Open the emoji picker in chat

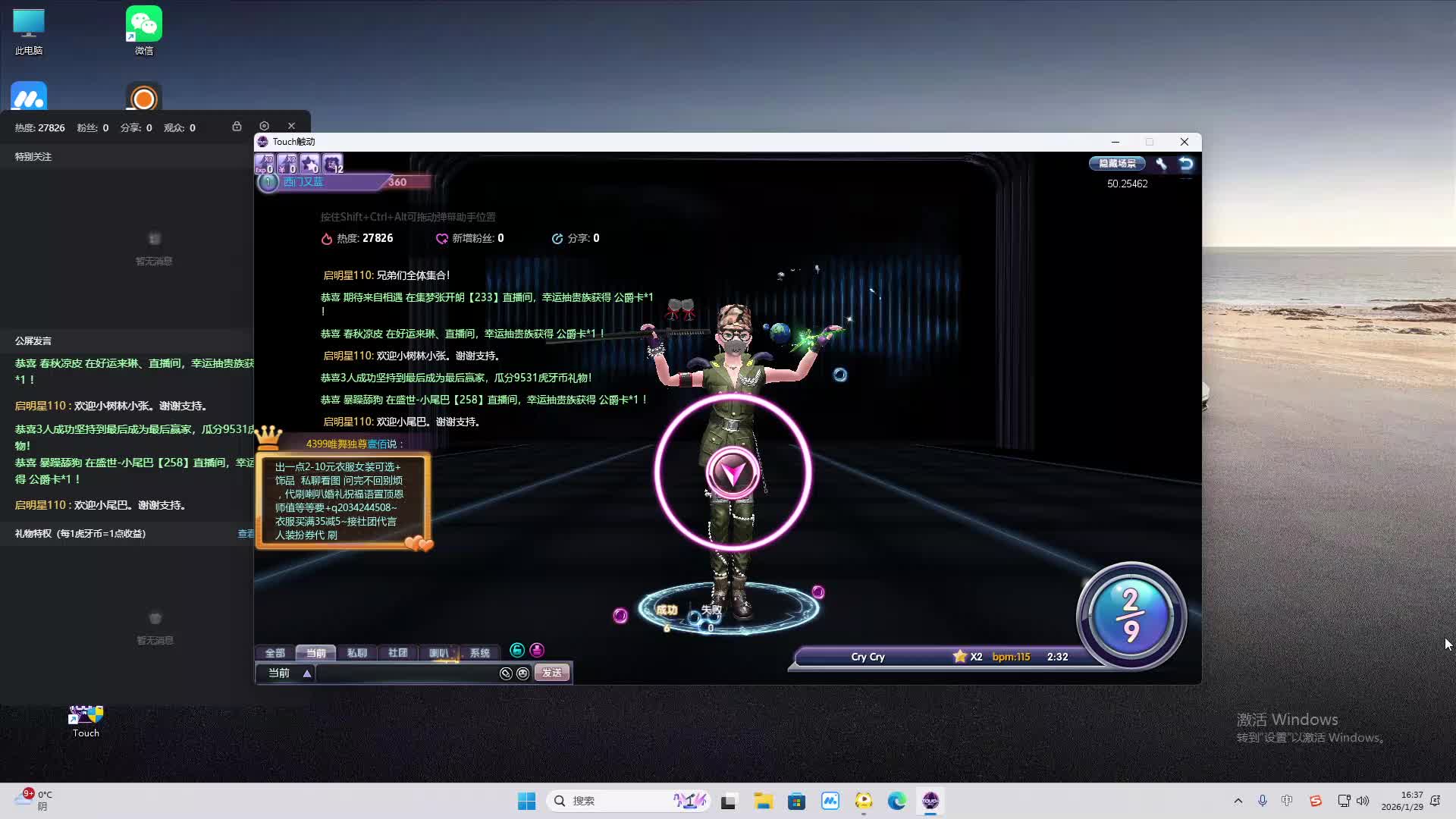coord(522,673)
